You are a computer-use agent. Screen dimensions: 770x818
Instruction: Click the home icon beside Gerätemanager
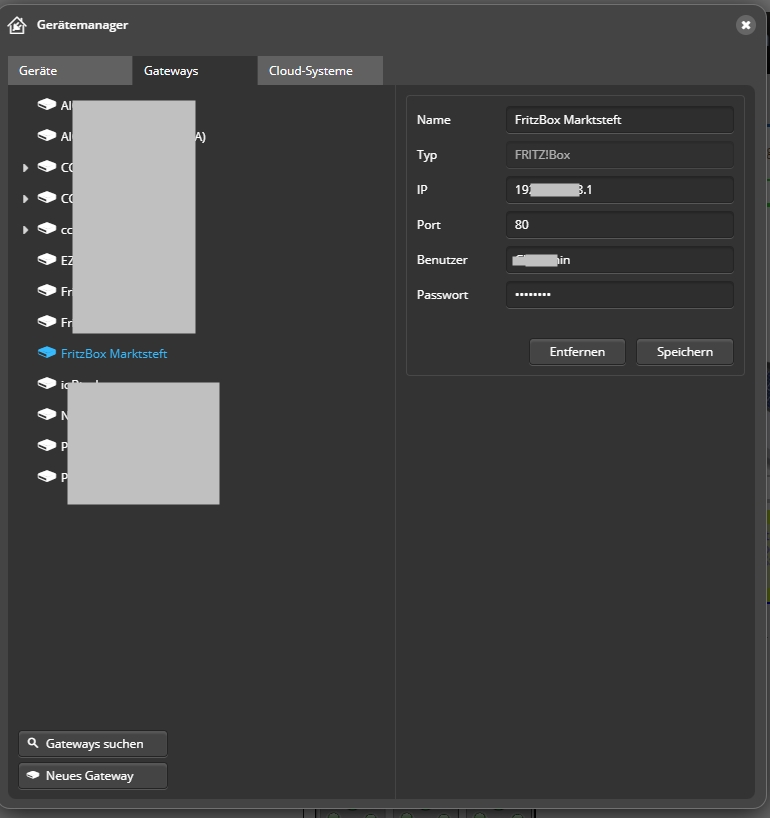point(17,25)
